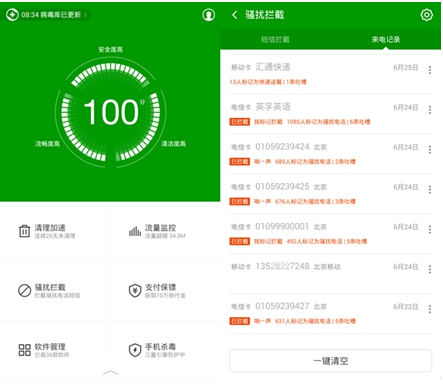
Task: Tap 6月25日 date on the 汇通快递 row
Action: point(406,67)
